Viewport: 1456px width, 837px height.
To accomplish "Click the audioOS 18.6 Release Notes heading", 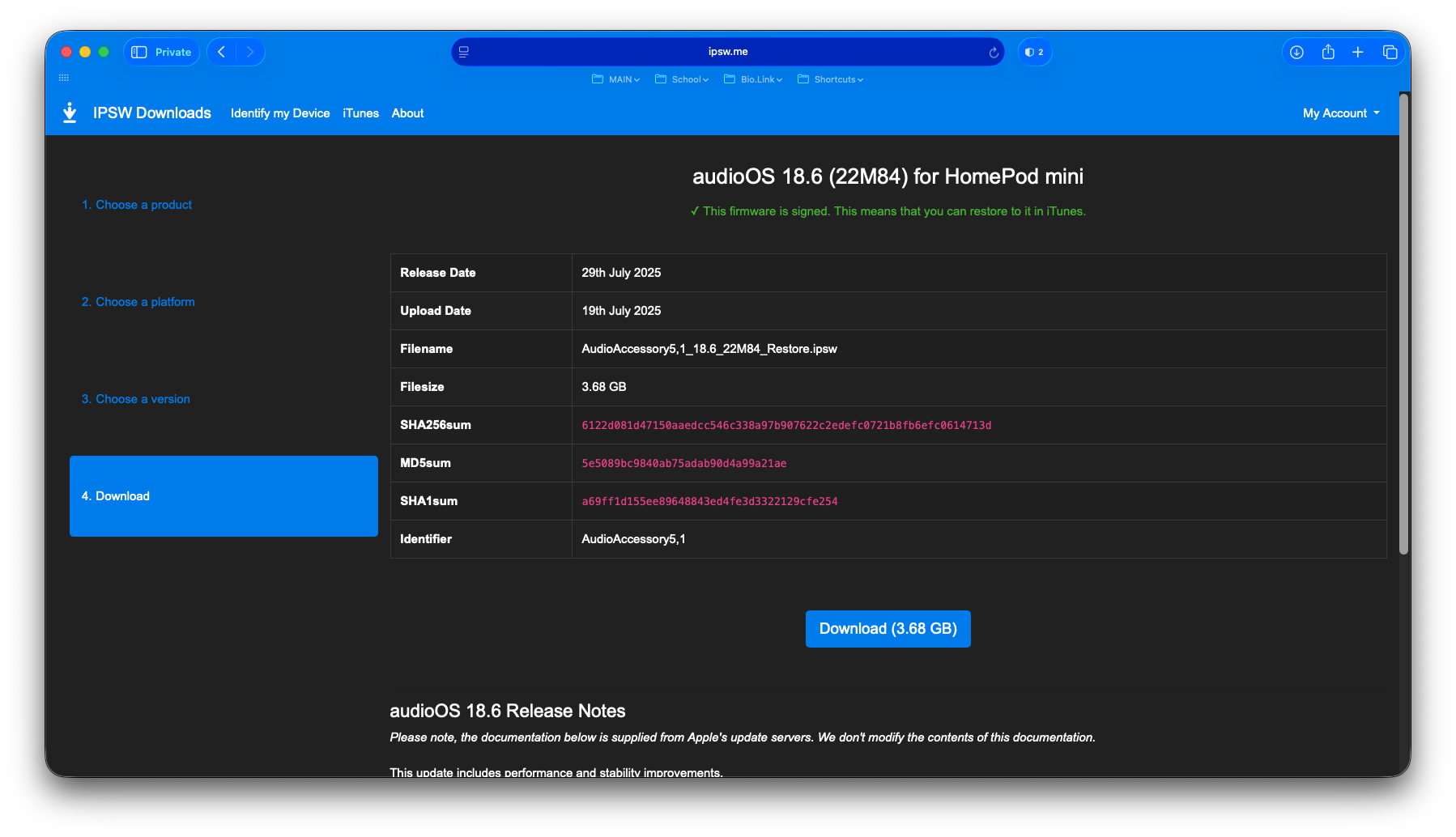I will pos(508,711).
